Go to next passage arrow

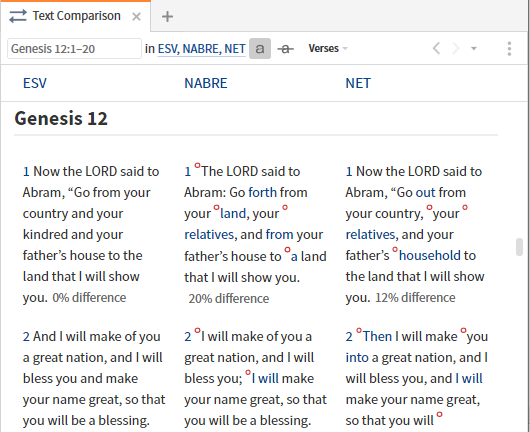click(456, 48)
